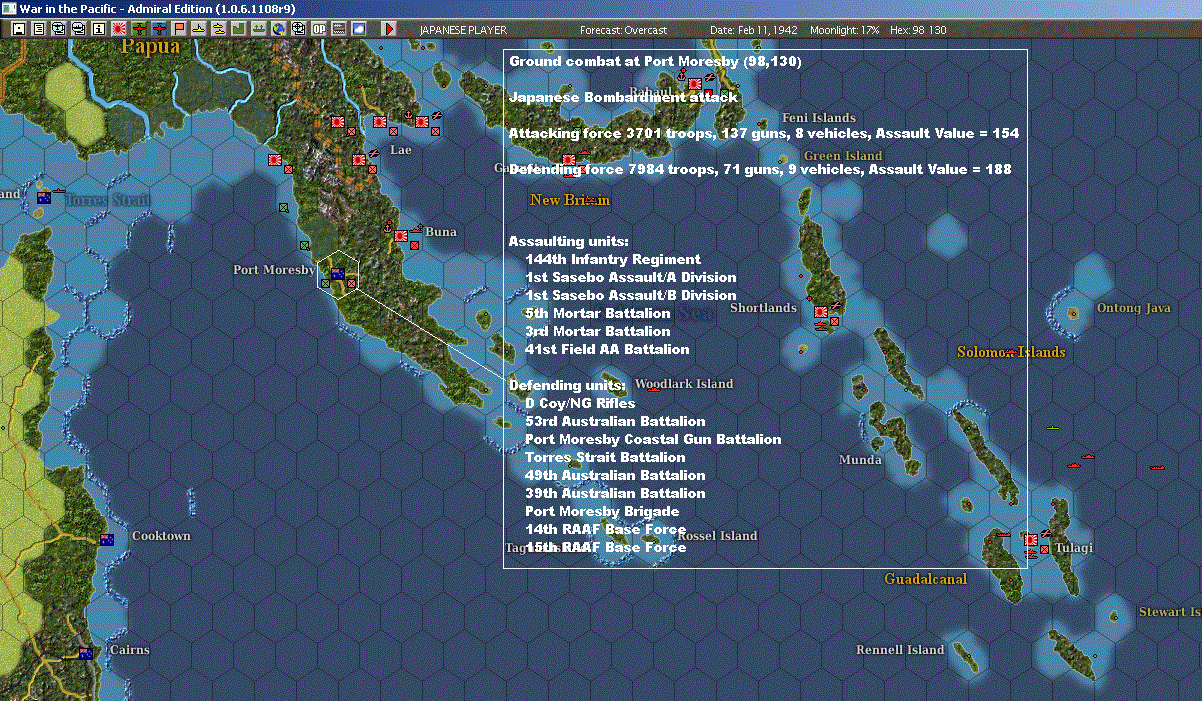
Task: Click the 'Defending force 7984 troops' line
Action: click(x=760, y=170)
